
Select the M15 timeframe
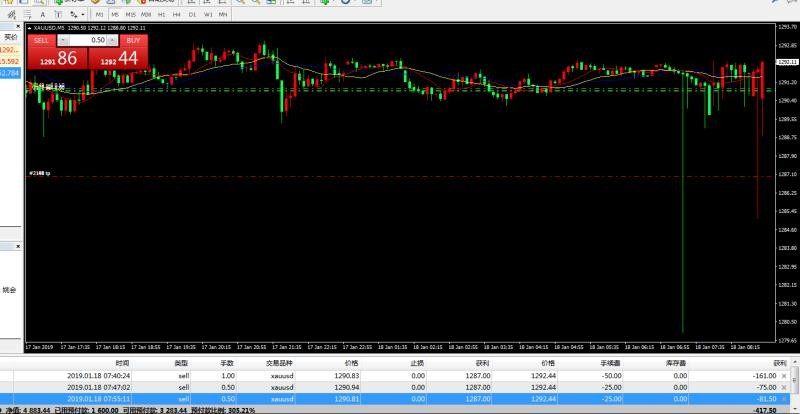point(131,15)
